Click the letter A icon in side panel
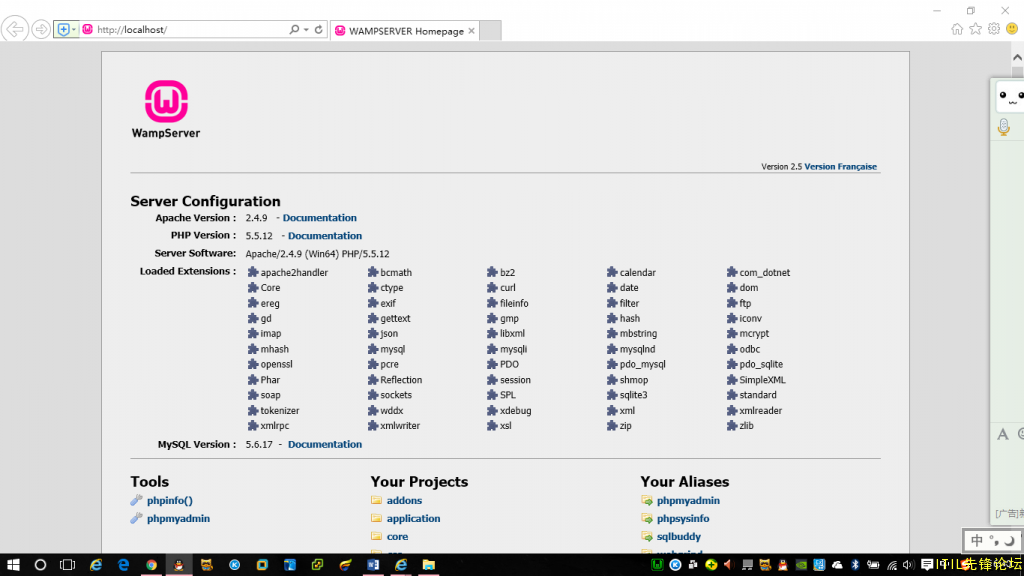1024x576 pixels. click(x=1002, y=435)
